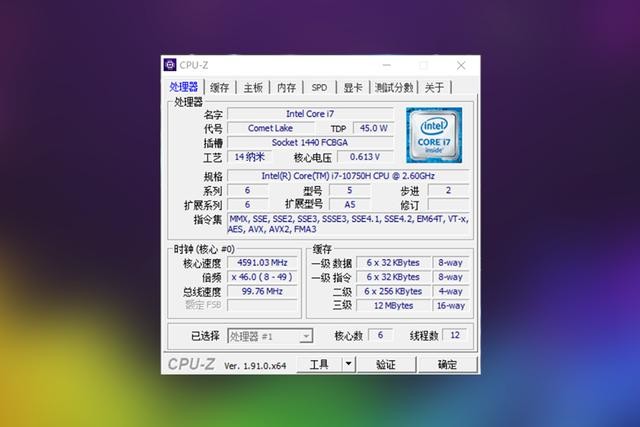Click the 扩展型号 value A5
The height and width of the screenshot is (427, 640).
click(350, 205)
